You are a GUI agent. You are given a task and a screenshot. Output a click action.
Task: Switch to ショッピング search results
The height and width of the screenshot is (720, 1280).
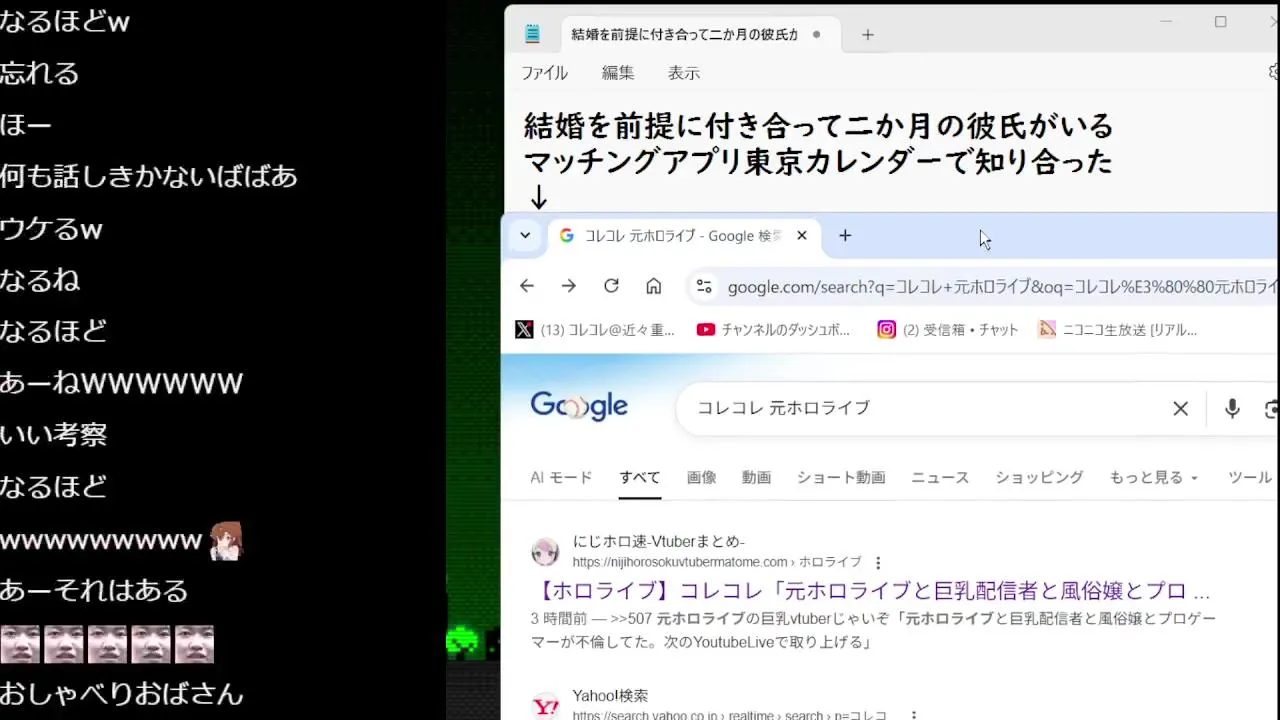coord(1039,477)
